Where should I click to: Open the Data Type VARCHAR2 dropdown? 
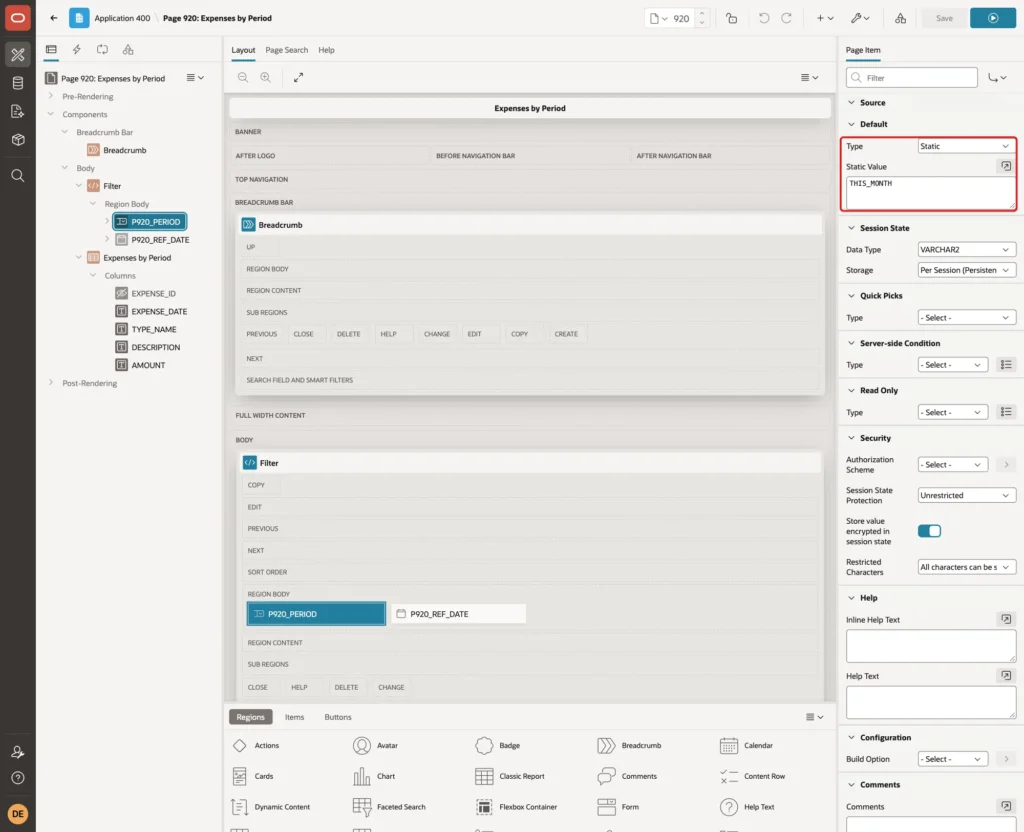coord(966,249)
